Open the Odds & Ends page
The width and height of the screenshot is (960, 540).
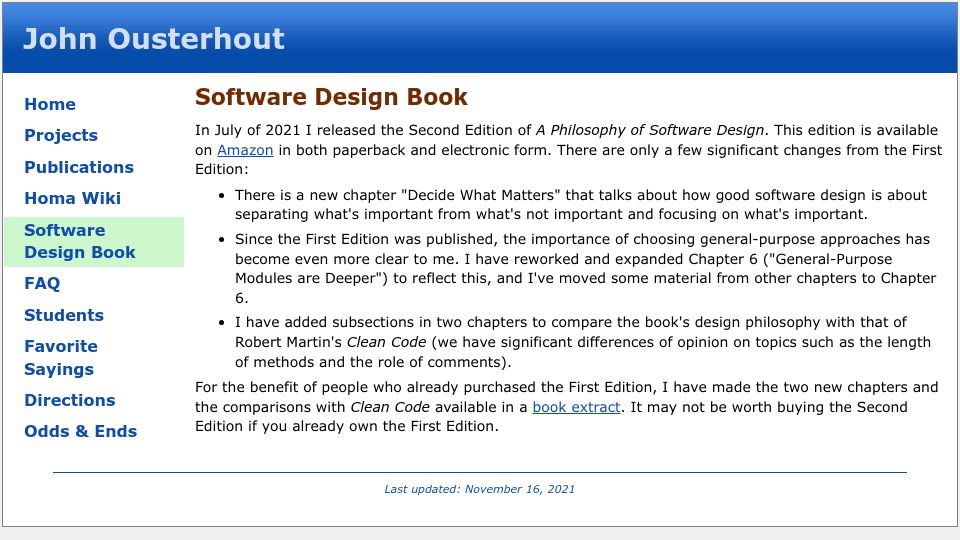[80, 432]
